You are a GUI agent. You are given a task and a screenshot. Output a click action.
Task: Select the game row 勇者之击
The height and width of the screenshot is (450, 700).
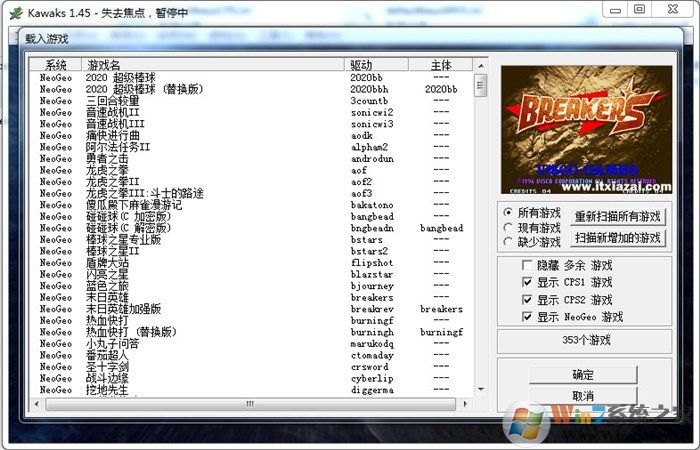click(250, 159)
